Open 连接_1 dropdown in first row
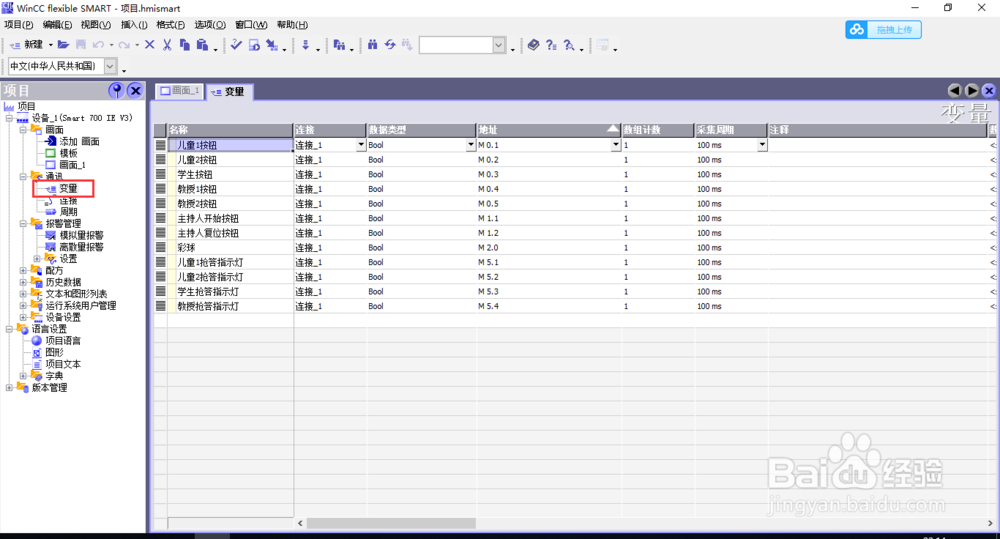1000x539 pixels. tap(361, 145)
